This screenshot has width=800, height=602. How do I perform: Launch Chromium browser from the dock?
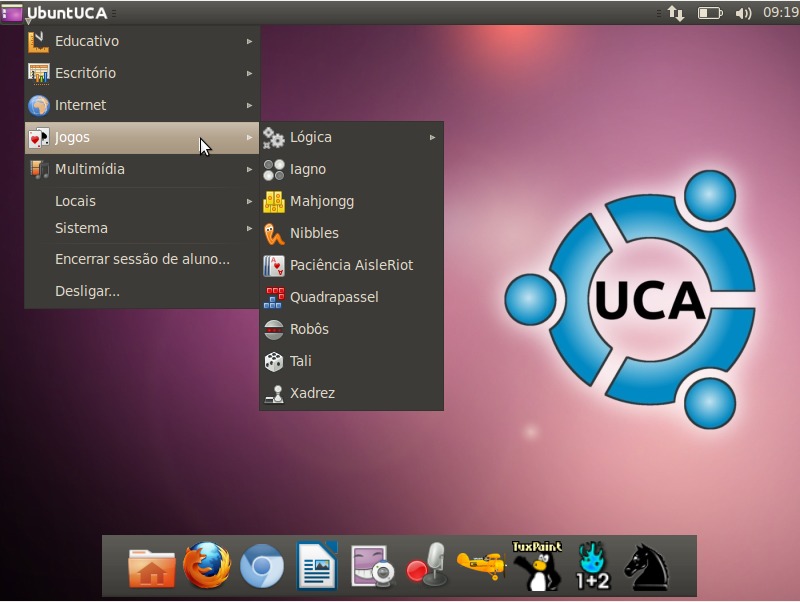[x=262, y=566]
